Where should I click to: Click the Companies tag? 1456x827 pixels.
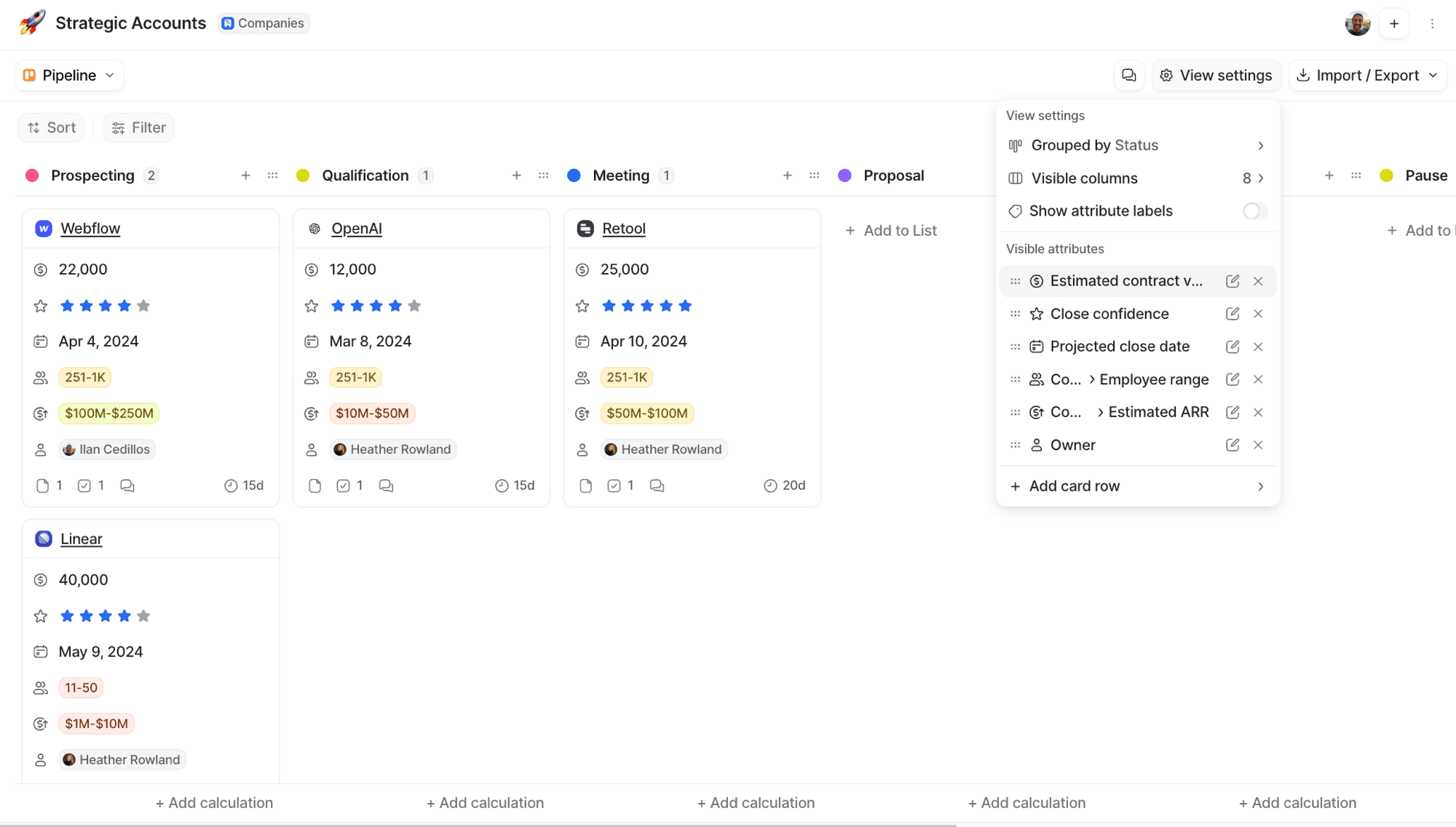tap(263, 23)
